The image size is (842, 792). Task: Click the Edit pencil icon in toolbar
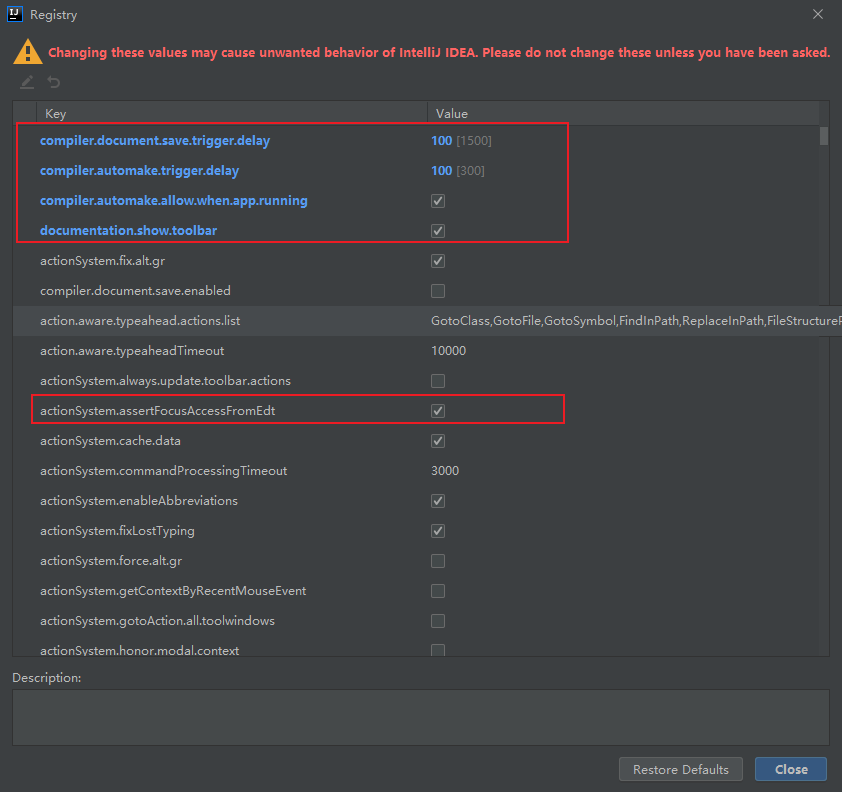(x=27, y=82)
